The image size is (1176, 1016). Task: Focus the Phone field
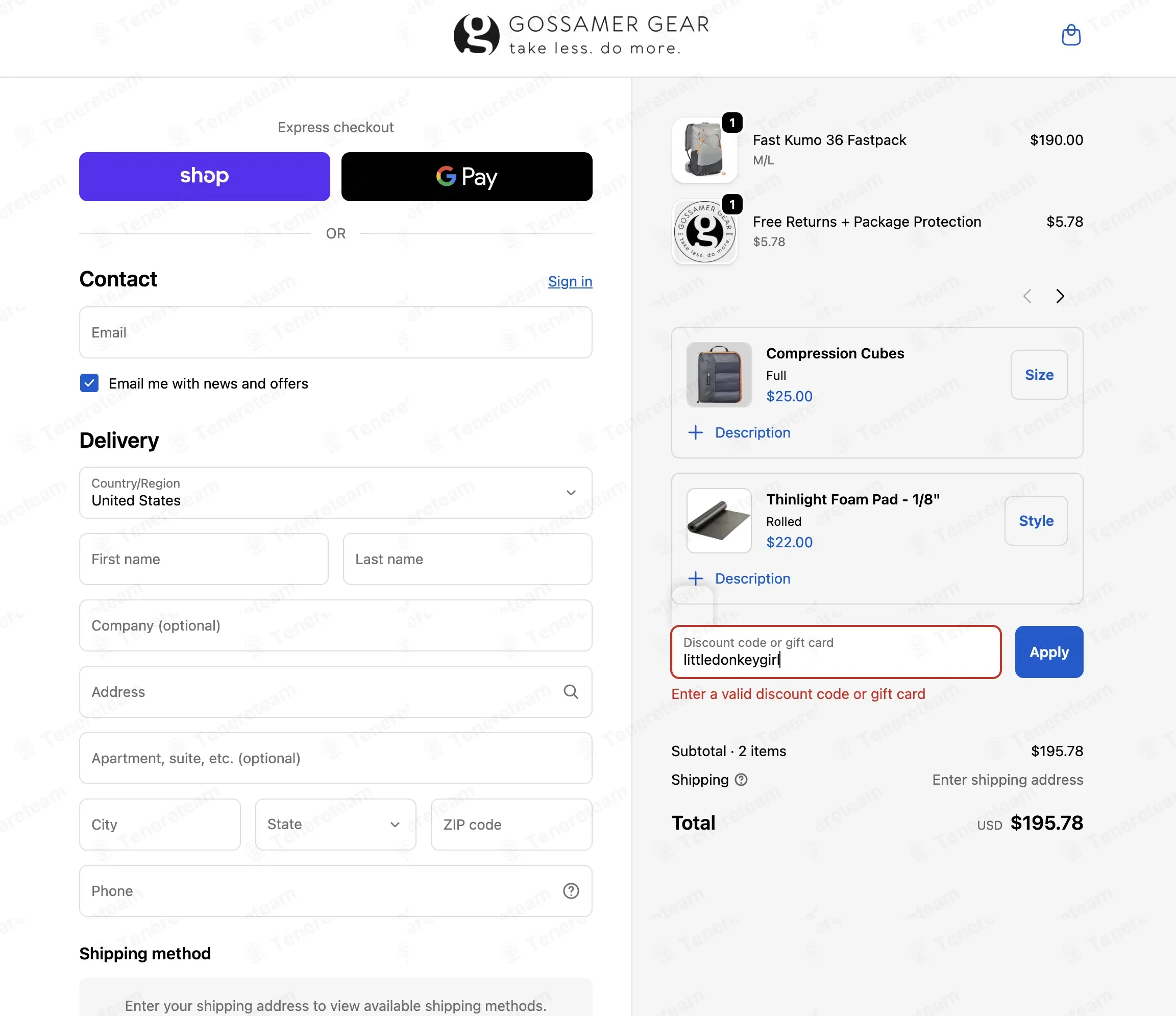coord(335,890)
